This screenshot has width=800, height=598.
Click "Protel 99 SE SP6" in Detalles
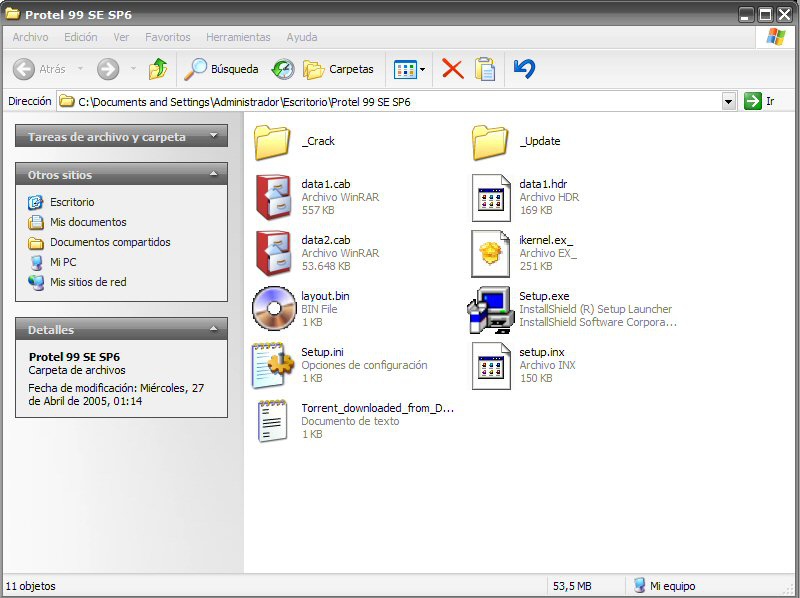tap(74, 357)
